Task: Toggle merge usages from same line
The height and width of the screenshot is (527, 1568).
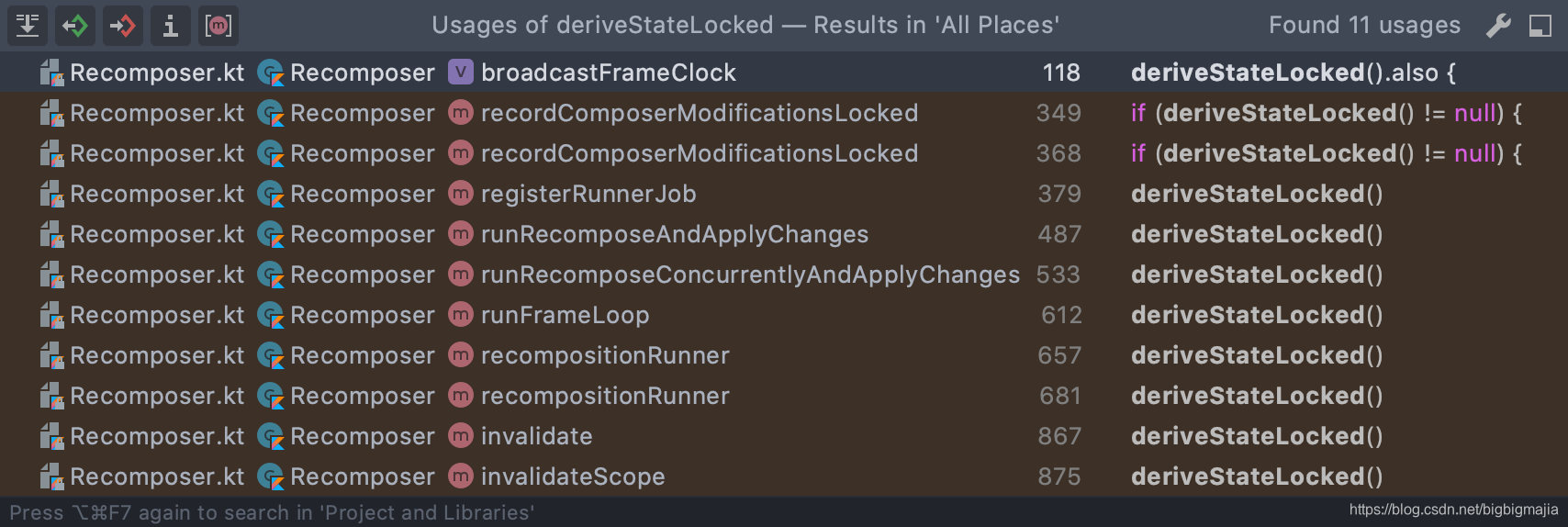Action: pos(28,25)
